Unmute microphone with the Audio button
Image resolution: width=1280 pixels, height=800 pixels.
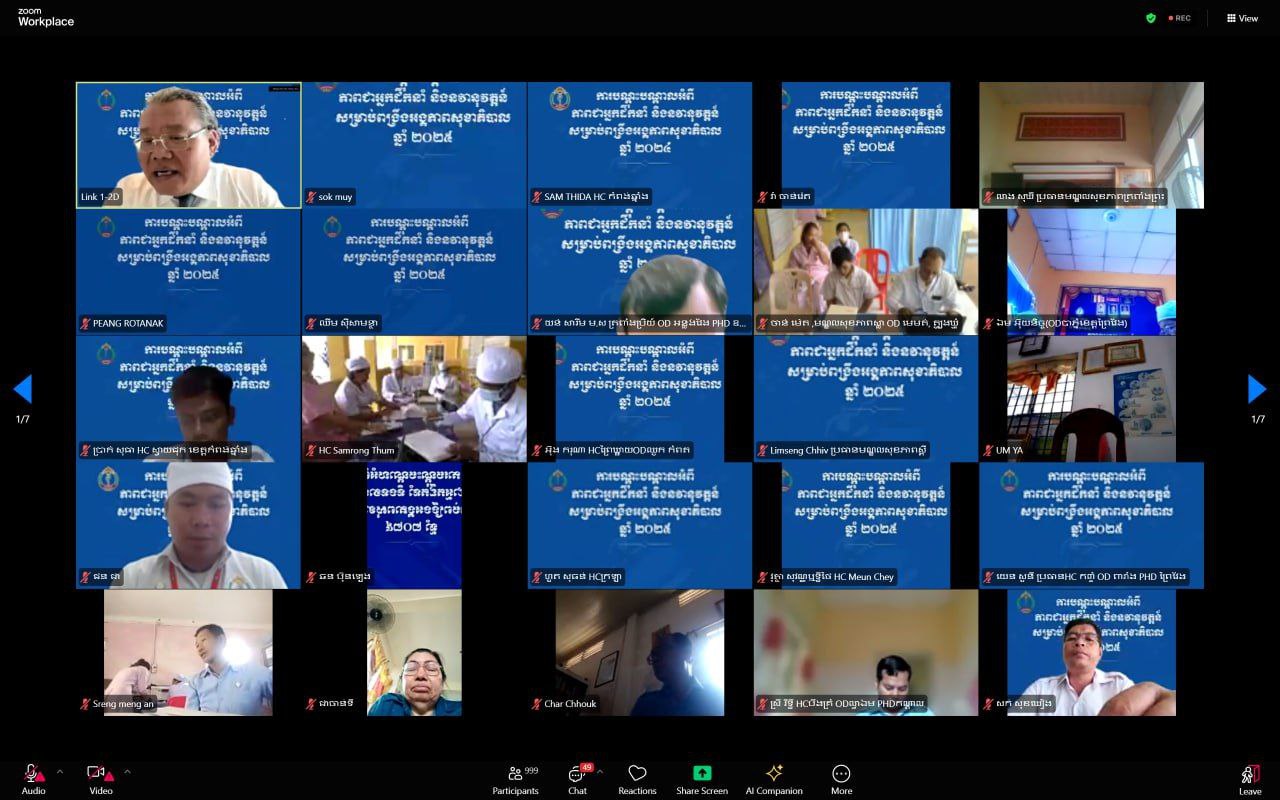[33, 779]
